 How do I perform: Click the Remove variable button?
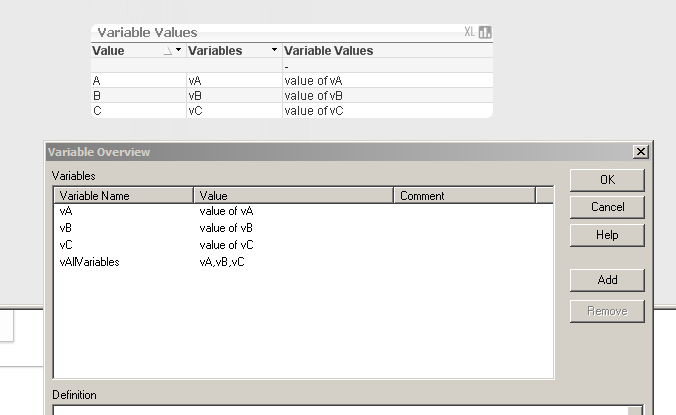click(607, 311)
